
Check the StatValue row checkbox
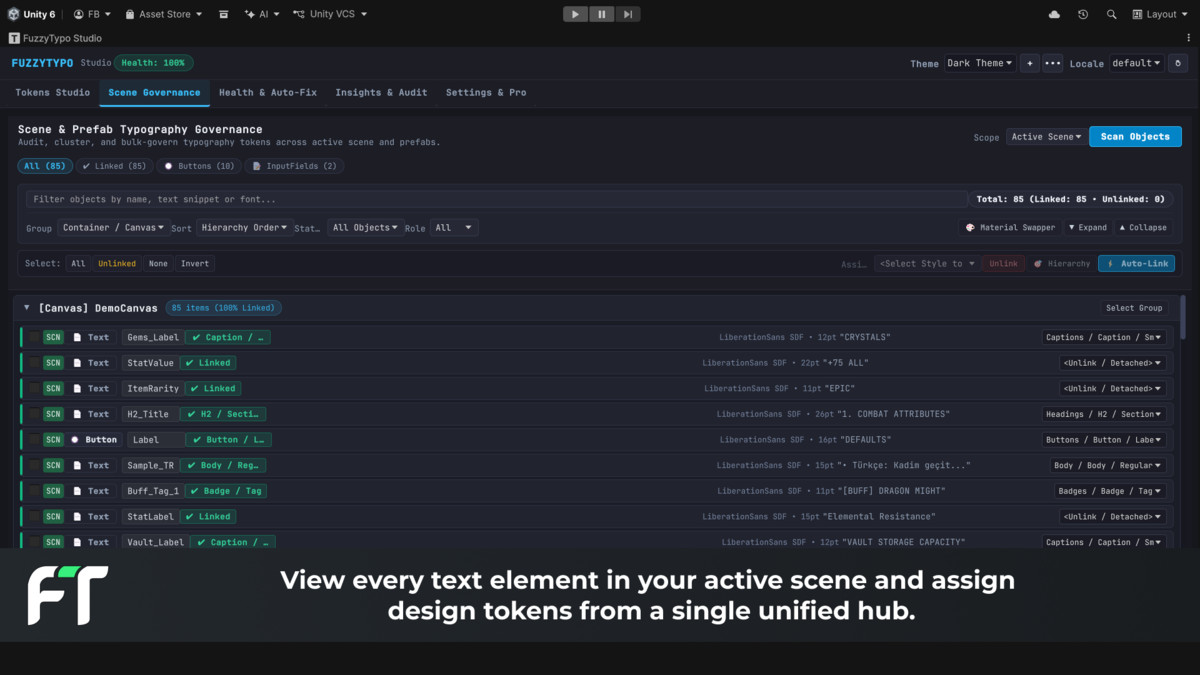[x=34, y=363]
